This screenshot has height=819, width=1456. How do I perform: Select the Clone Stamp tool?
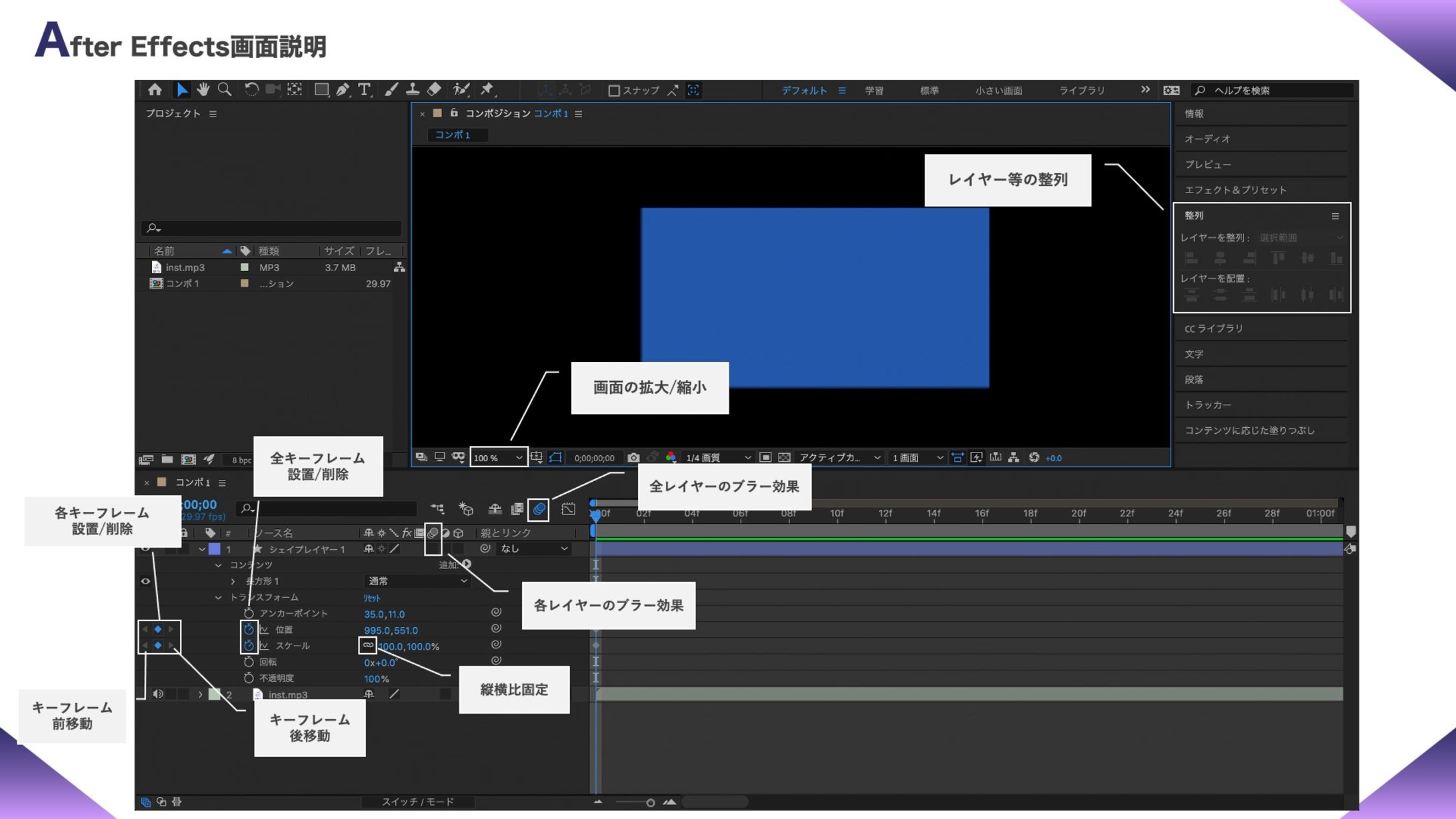413,90
